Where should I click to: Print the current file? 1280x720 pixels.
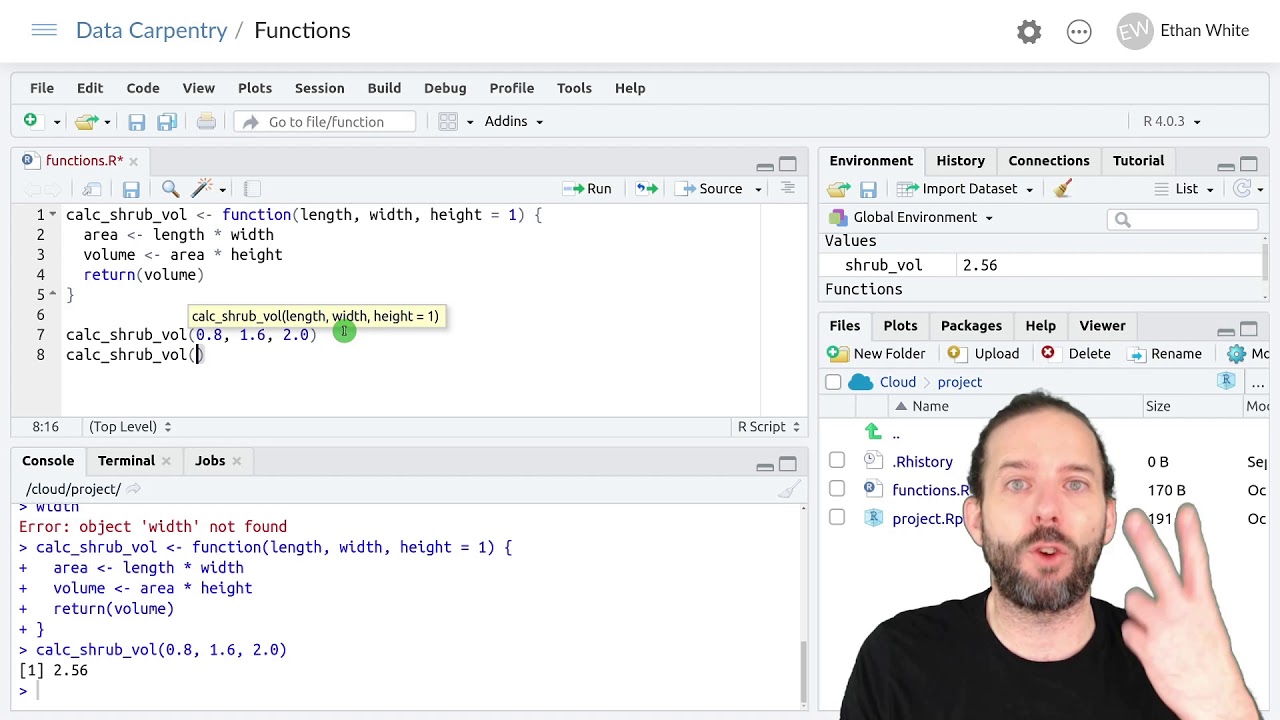[x=206, y=121]
